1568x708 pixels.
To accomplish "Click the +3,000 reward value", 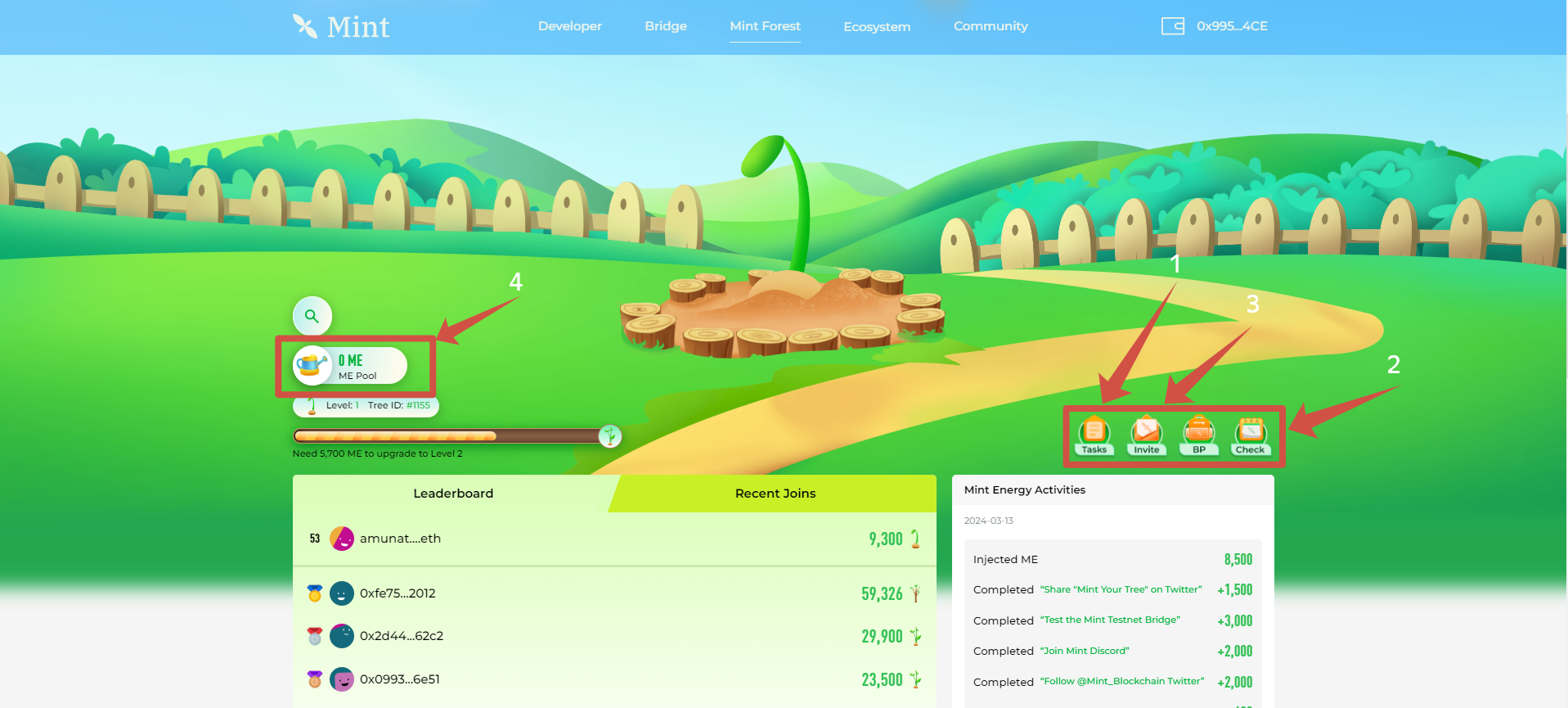I will point(1235,620).
